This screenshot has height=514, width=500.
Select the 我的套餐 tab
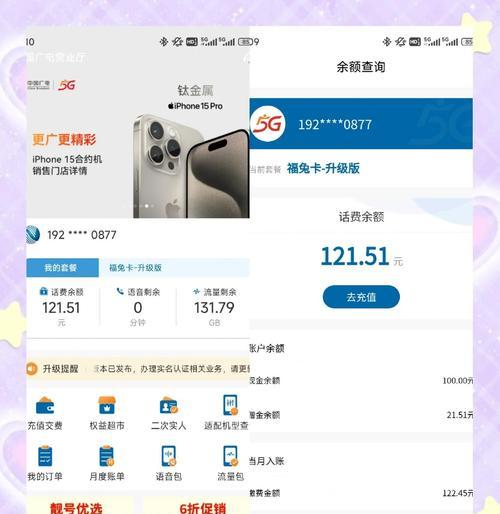(x=62, y=268)
